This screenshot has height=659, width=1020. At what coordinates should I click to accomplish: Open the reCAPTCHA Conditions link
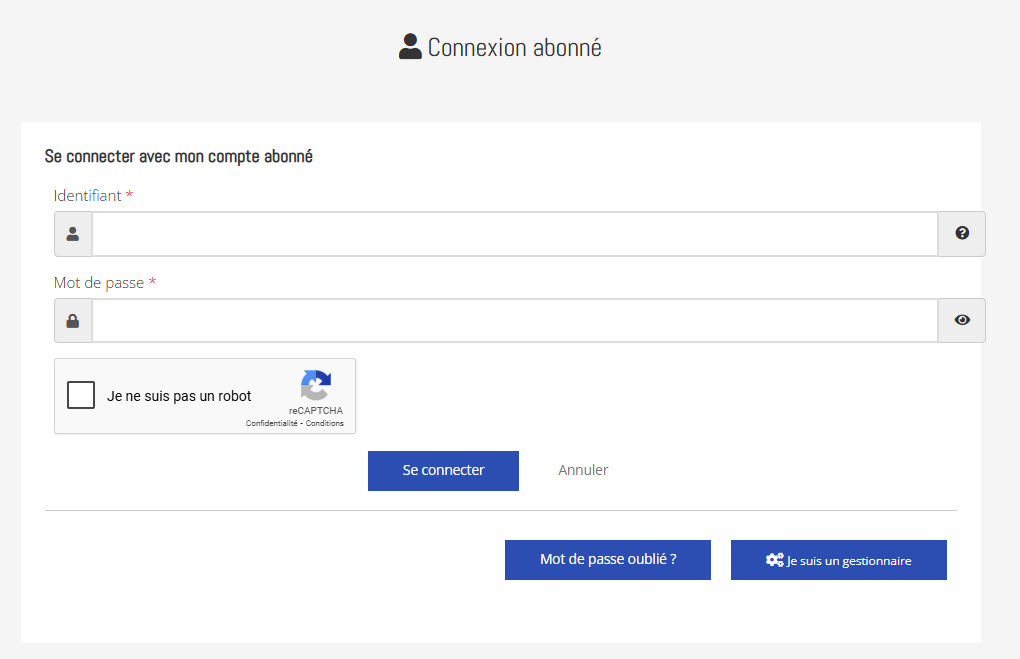(x=325, y=423)
